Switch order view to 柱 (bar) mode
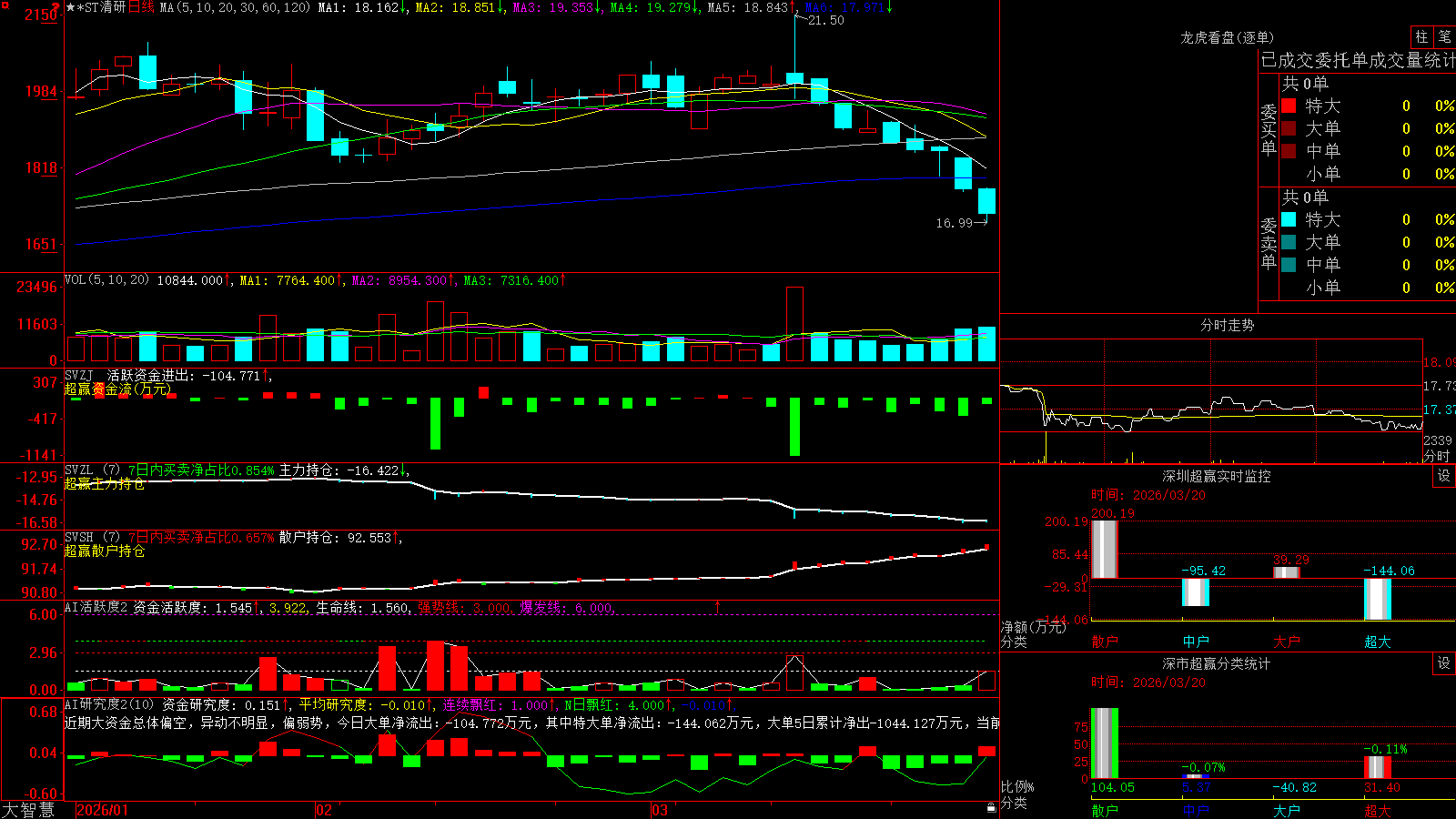The width and height of the screenshot is (1456, 819). click(1421, 37)
